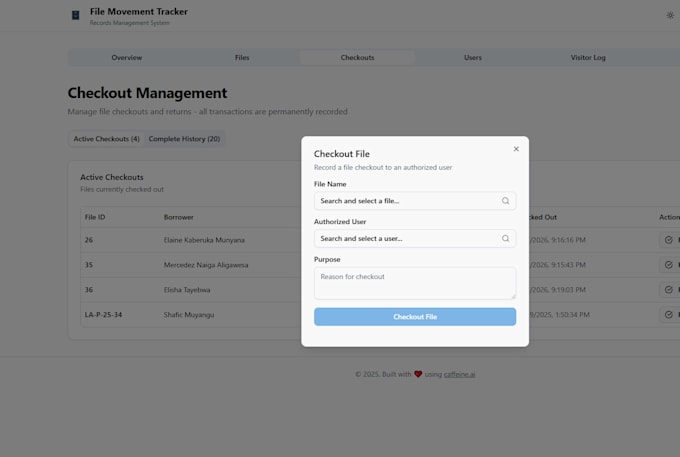
Task: Select file ID LA-P-25-34 cell
Action: pos(103,315)
